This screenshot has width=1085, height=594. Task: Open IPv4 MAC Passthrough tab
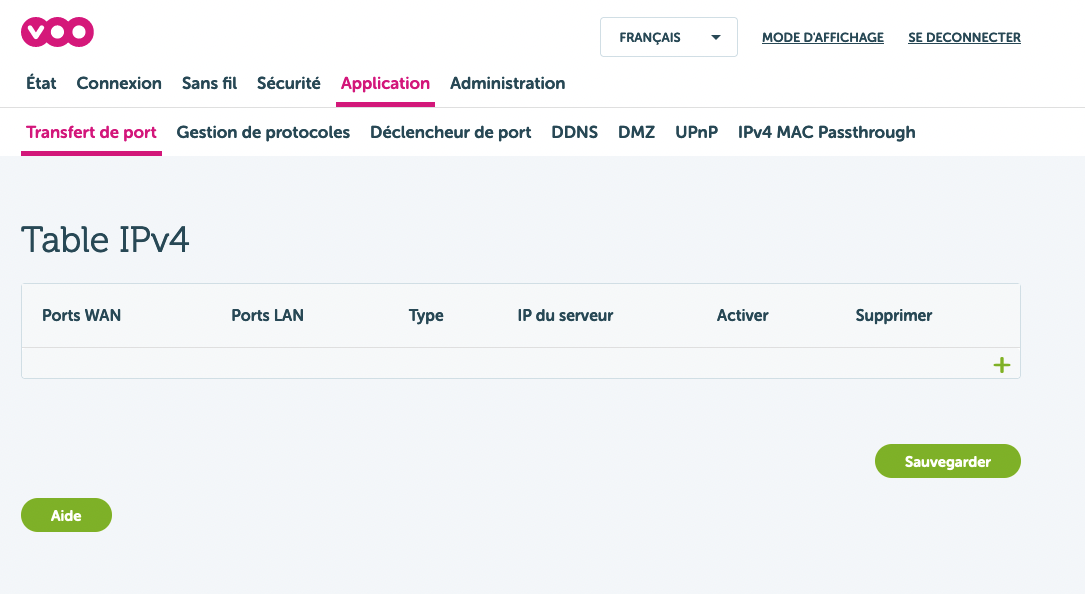click(826, 132)
